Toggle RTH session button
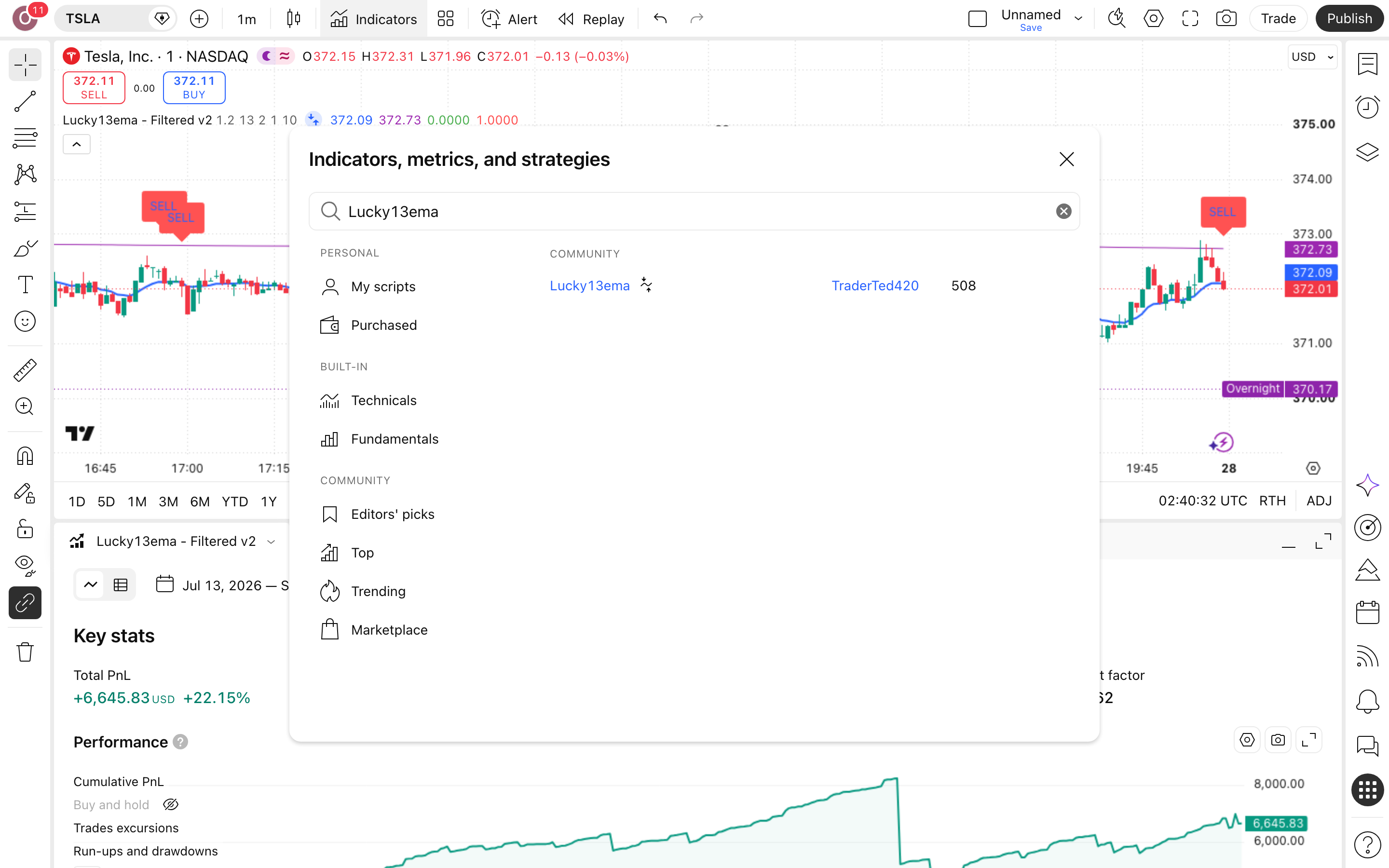This screenshot has width=1389, height=868. click(x=1272, y=501)
